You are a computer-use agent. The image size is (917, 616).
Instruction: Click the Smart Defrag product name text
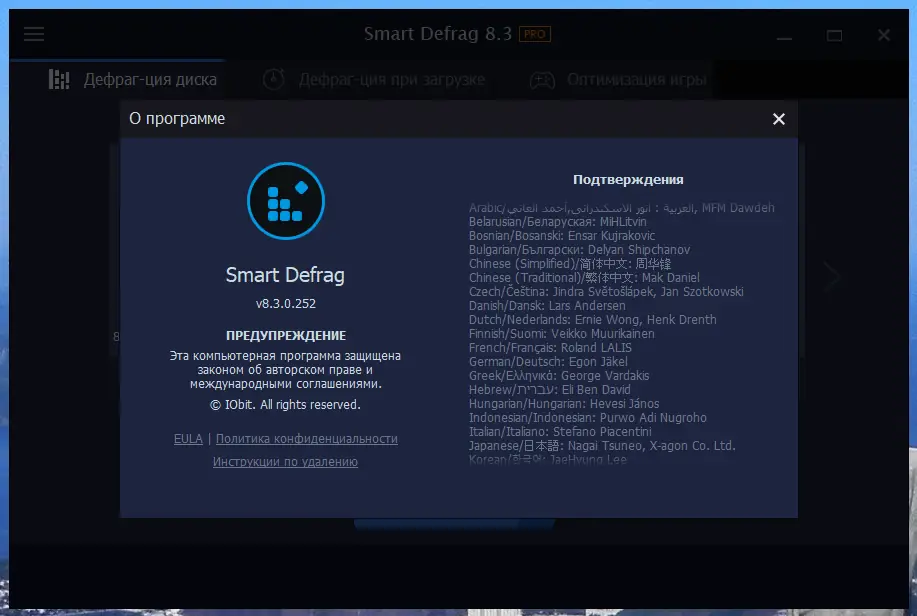point(285,275)
